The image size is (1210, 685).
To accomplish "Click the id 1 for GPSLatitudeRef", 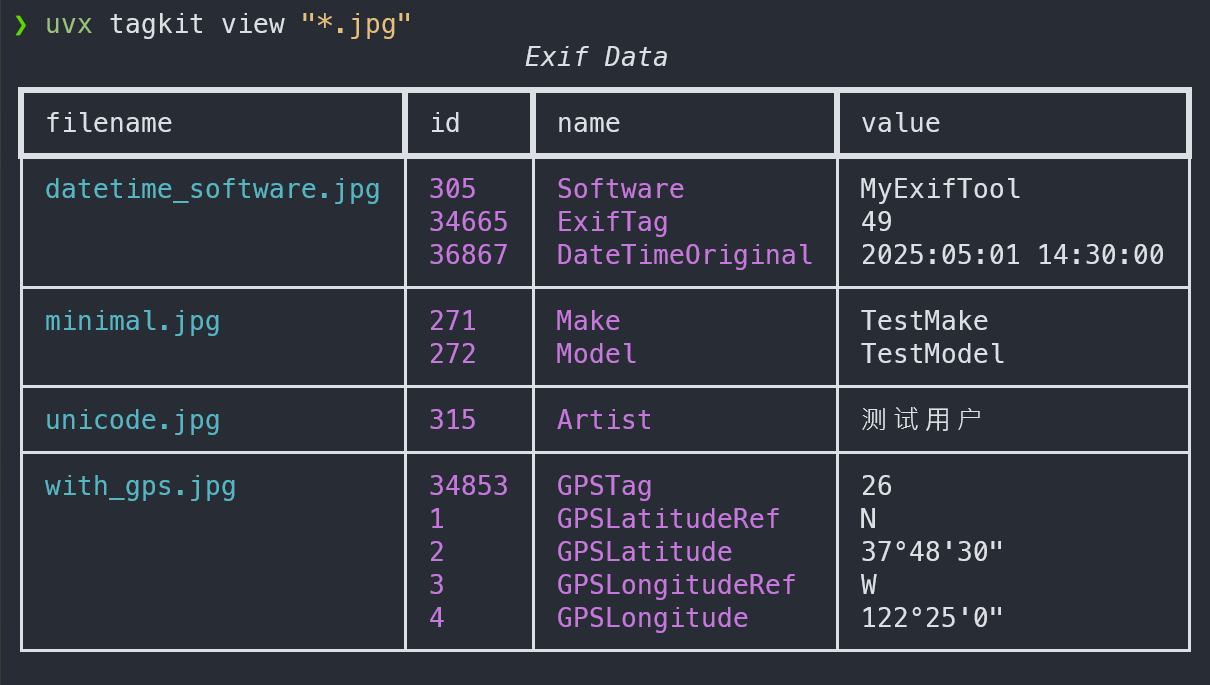I will (x=437, y=519).
